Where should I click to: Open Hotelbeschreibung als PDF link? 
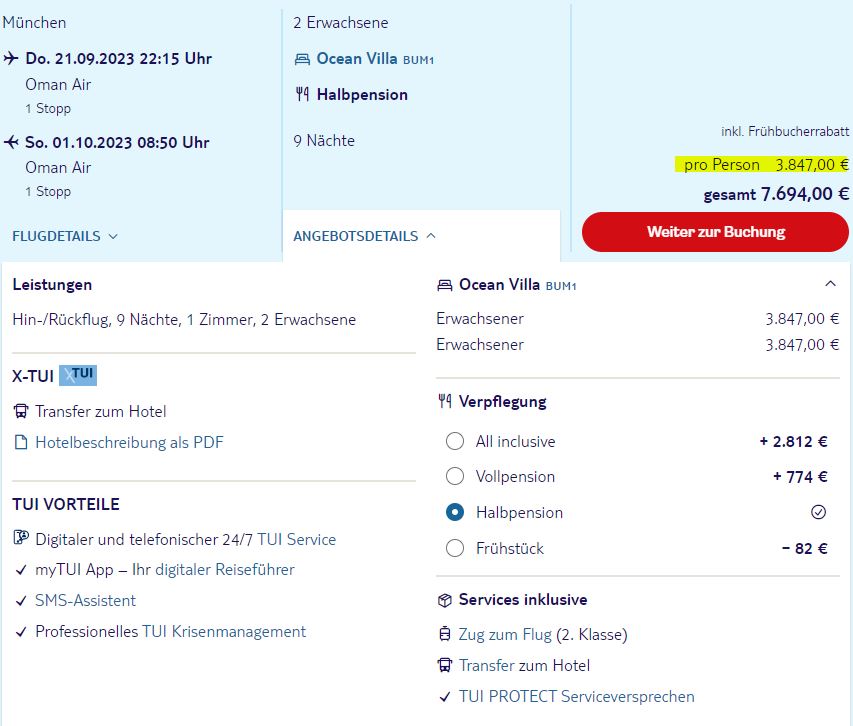(129, 443)
